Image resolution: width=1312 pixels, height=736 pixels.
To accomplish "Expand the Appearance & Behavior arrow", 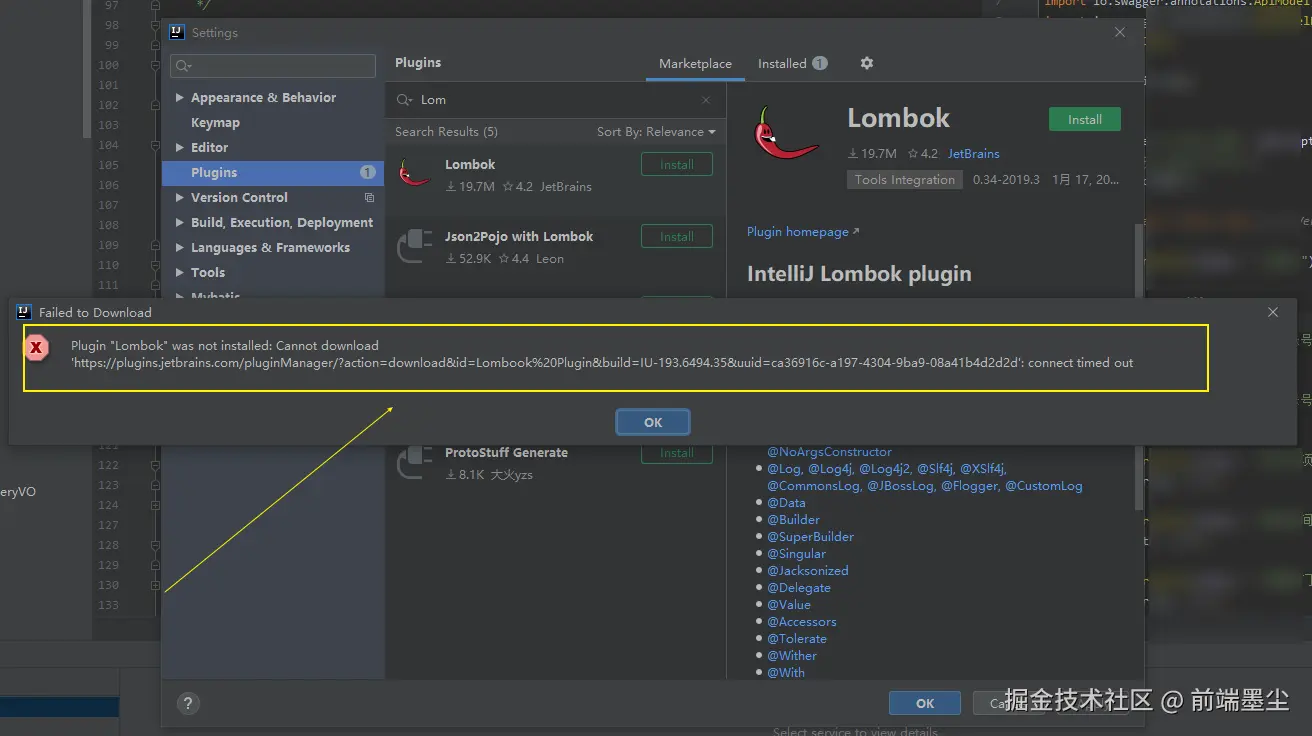I will (x=180, y=98).
